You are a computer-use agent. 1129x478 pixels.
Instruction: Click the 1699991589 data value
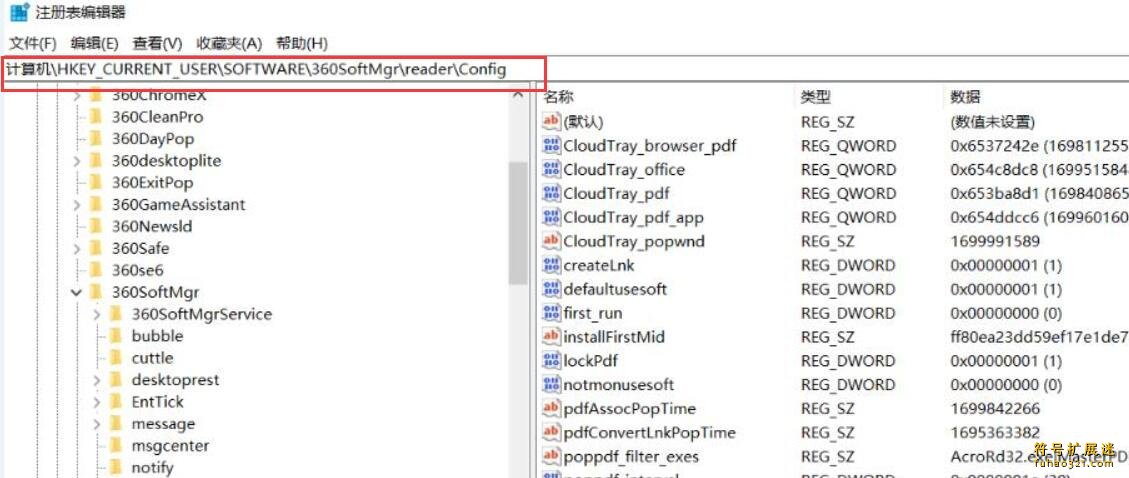[995, 240]
